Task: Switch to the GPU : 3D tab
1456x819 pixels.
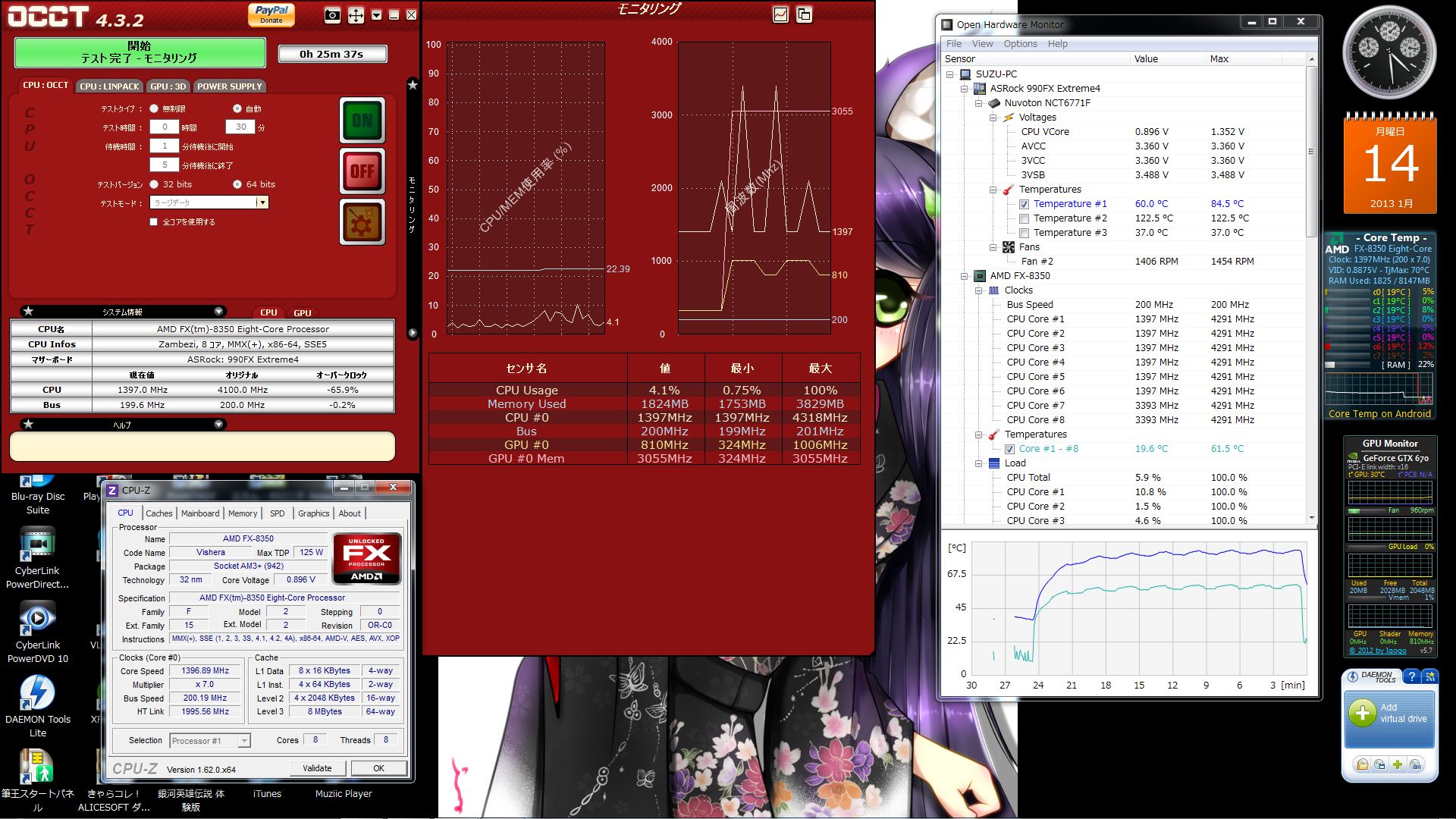Action: (168, 86)
